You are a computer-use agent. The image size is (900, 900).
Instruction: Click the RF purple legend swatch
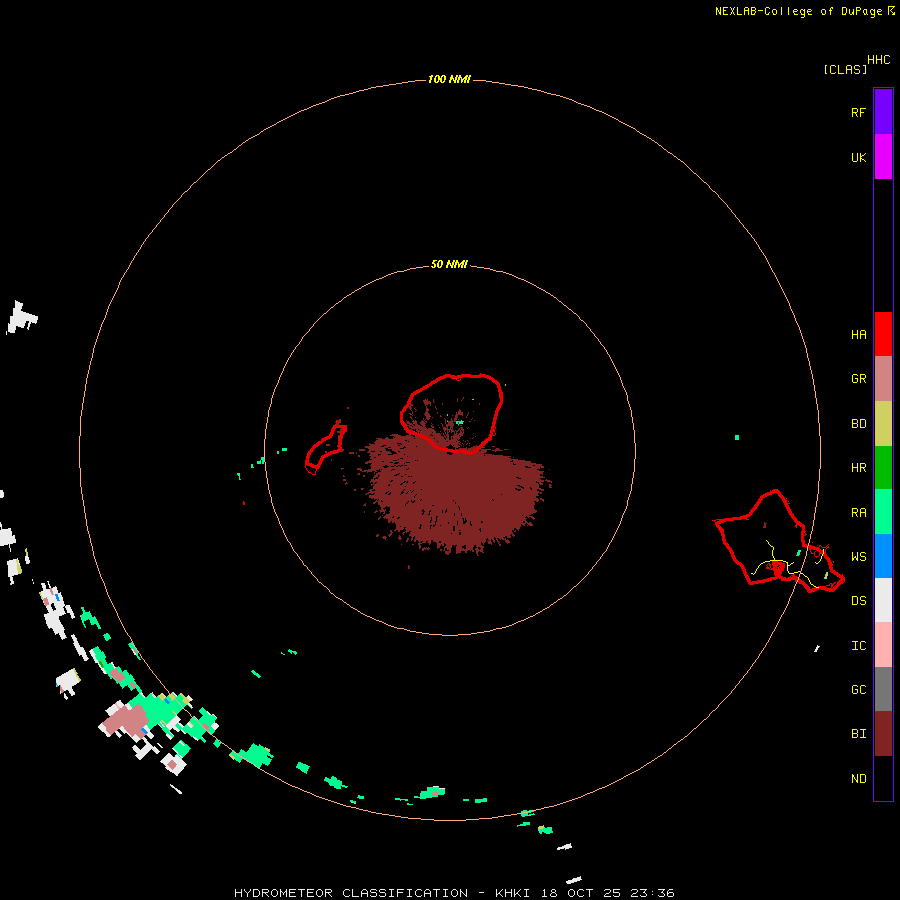pyautogui.click(x=883, y=112)
